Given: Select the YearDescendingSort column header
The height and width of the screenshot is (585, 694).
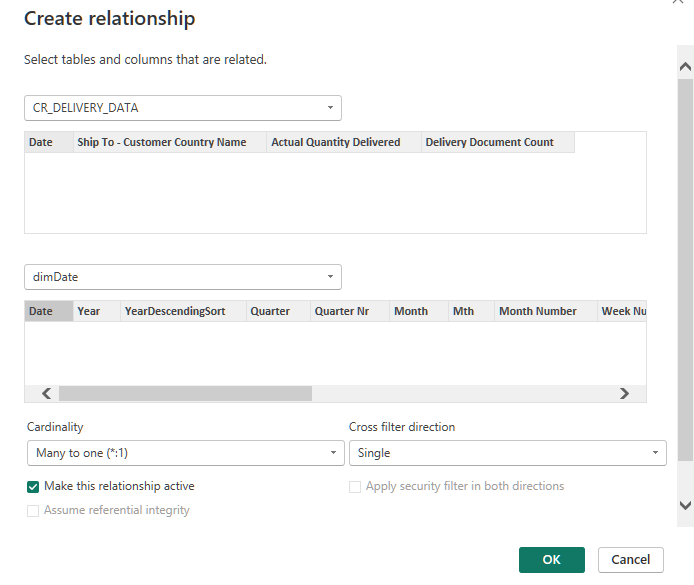Looking at the screenshot, I should [x=183, y=311].
